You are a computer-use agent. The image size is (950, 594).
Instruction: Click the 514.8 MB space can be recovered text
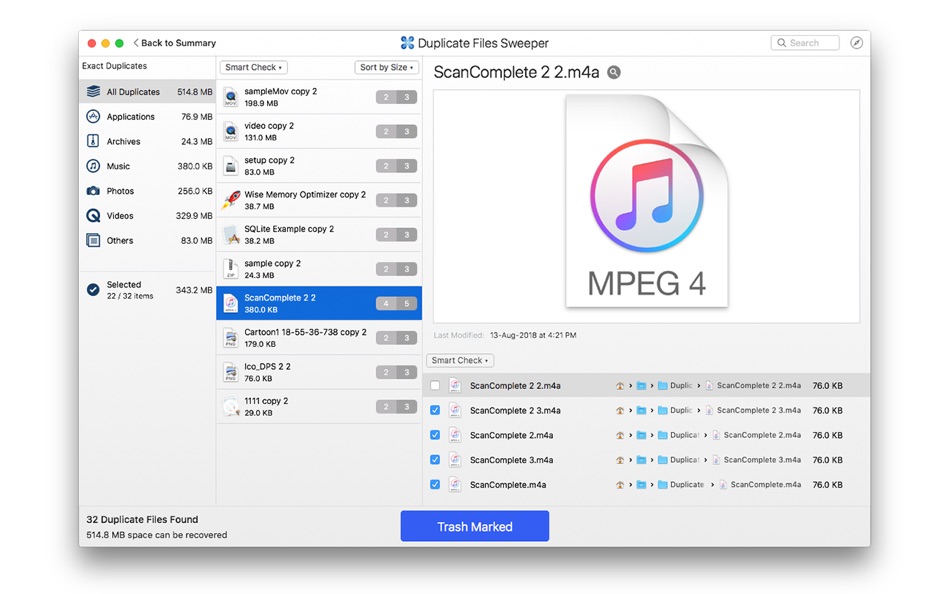(x=156, y=535)
